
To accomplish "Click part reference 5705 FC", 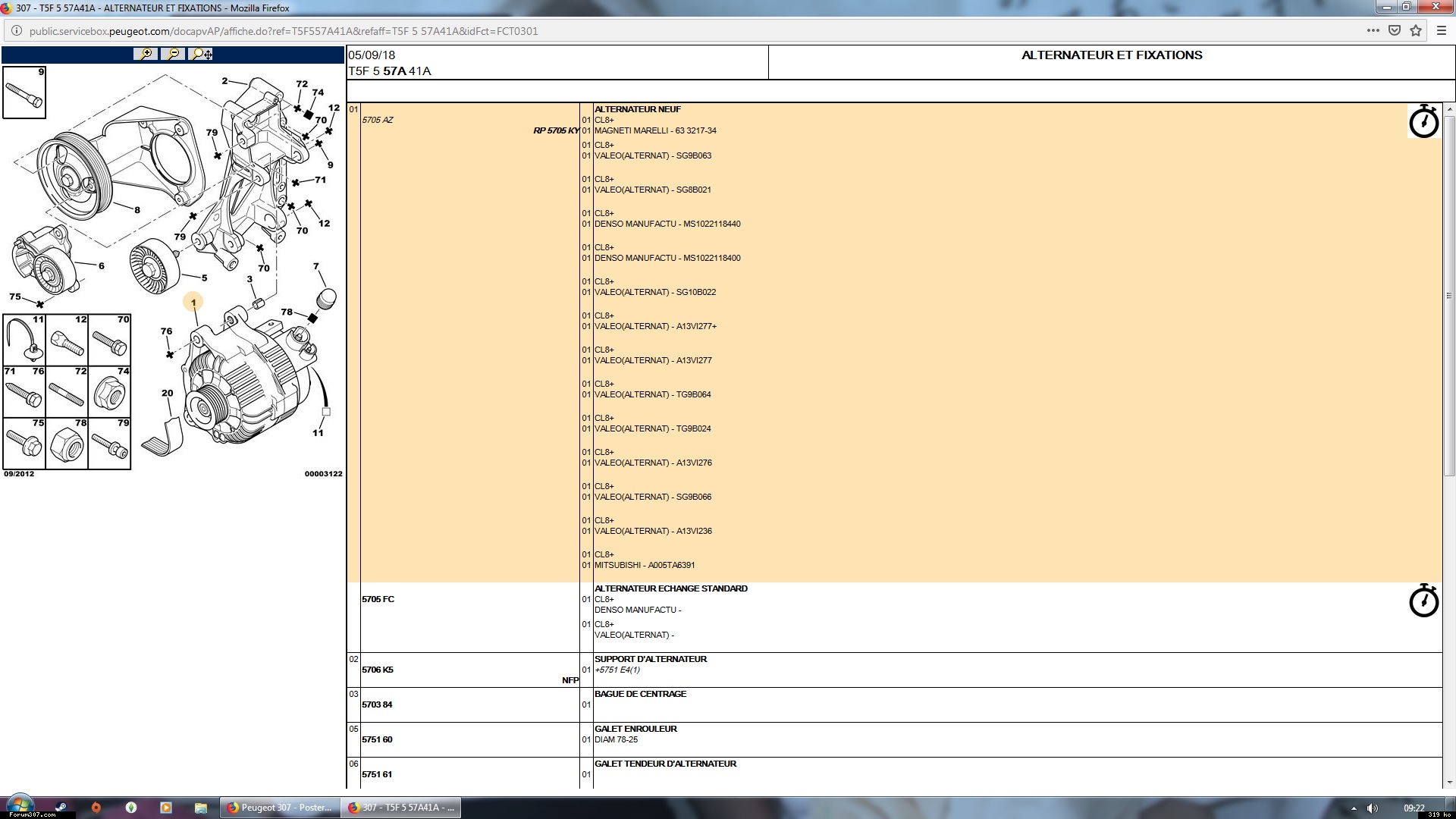I will (x=378, y=599).
